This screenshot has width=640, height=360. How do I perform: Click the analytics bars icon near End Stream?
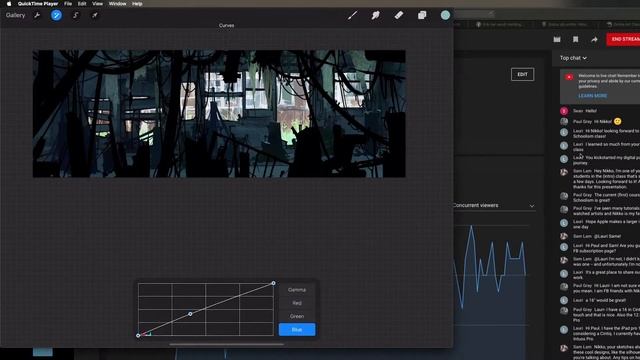tap(557, 39)
